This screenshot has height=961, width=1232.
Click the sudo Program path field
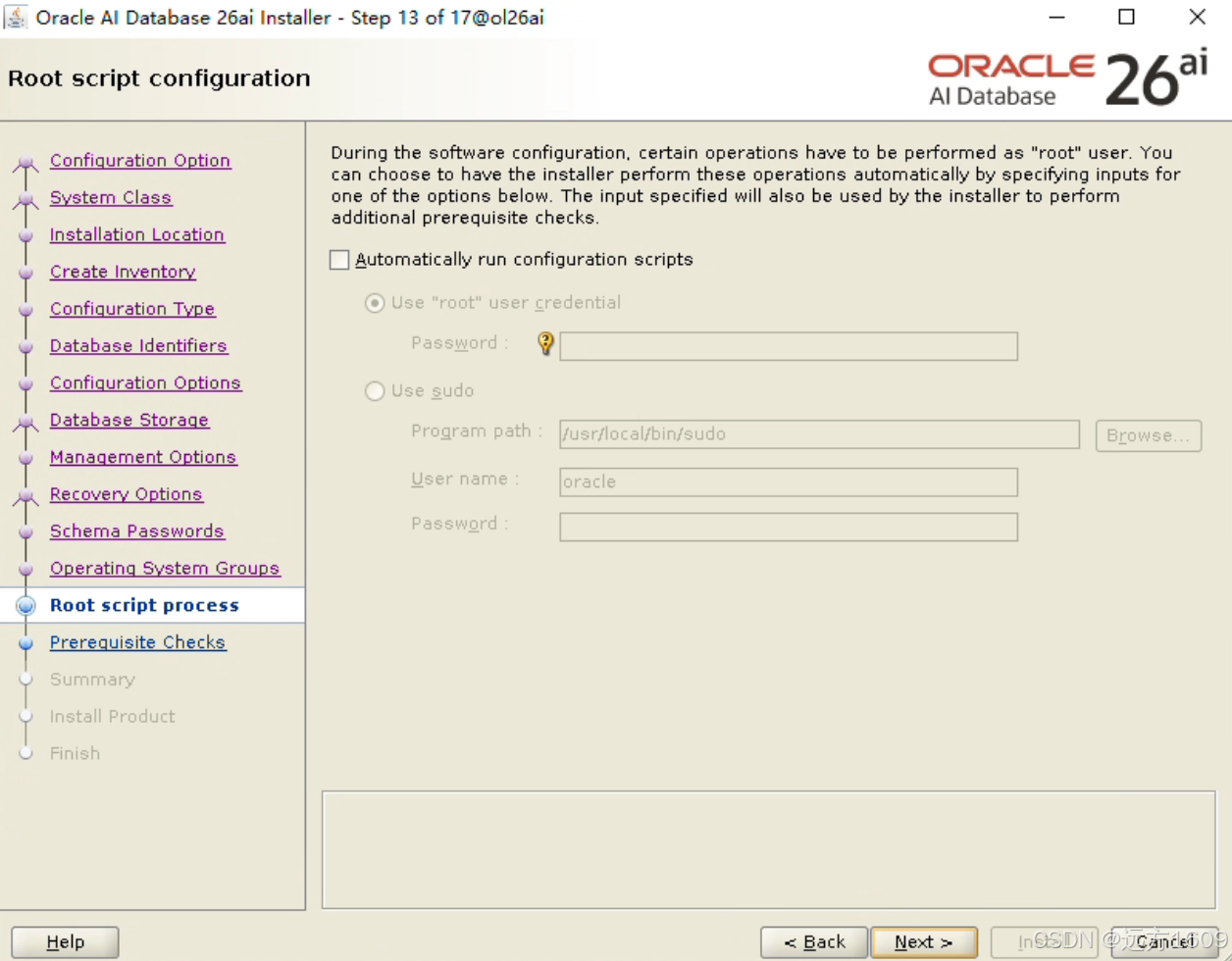(x=819, y=434)
